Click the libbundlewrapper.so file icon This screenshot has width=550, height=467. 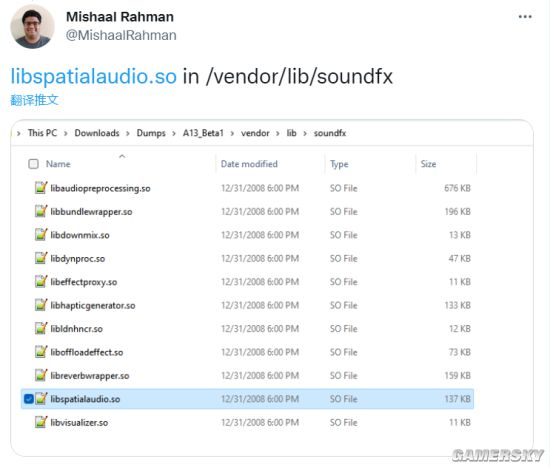click(x=41, y=211)
